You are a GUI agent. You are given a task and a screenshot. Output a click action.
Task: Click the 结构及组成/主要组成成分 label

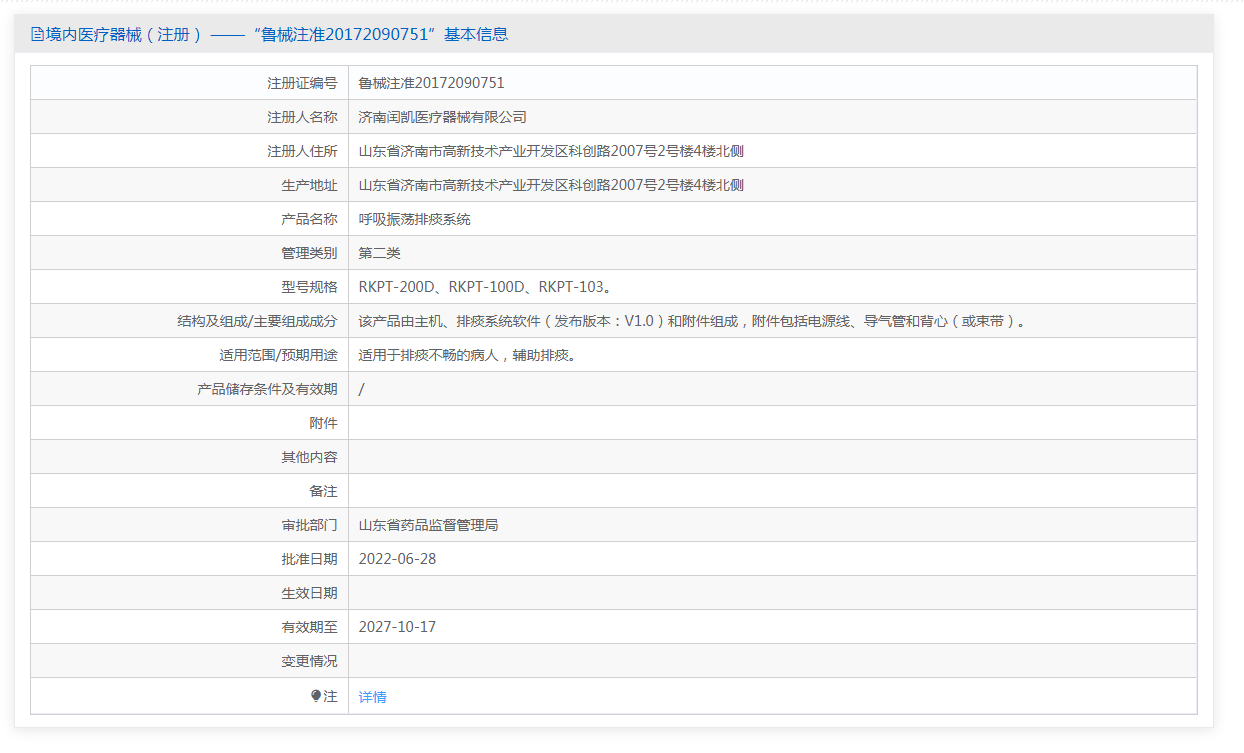tap(258, 321)
